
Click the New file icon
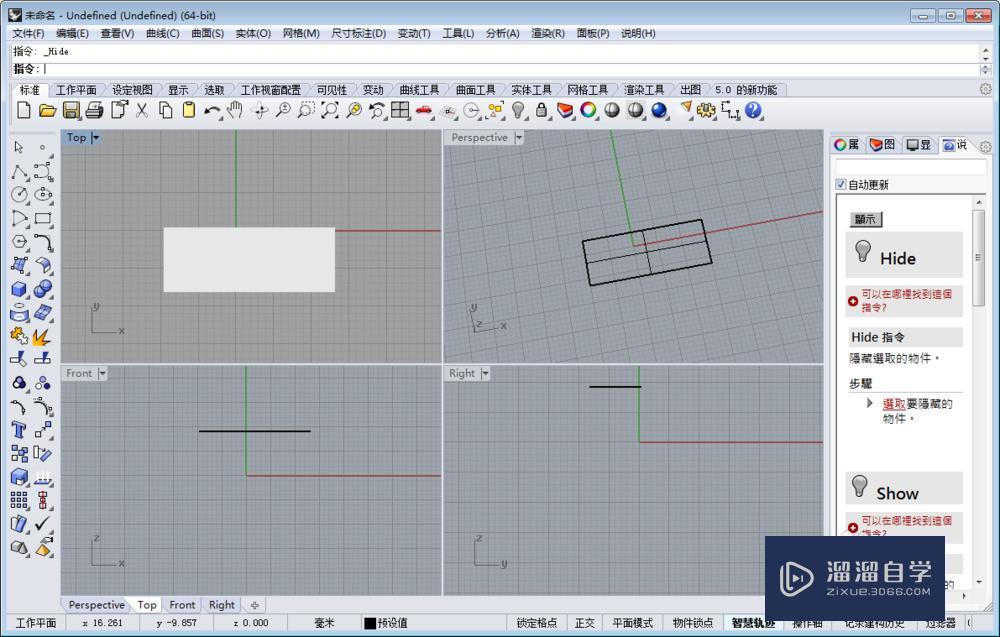pyautogui.click(x=24, y=110)
